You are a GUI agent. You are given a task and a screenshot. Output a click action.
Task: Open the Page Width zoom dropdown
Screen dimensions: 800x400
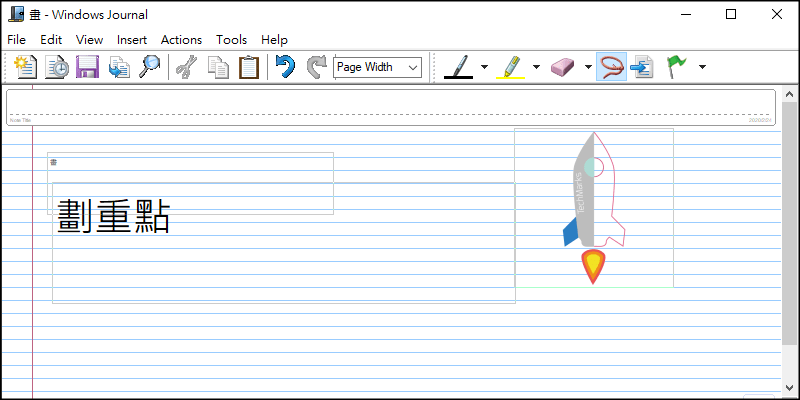pos(378,67)
